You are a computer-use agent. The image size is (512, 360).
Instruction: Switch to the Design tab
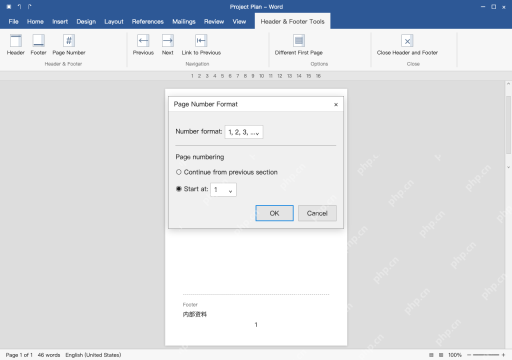click(x=86, y=22)
